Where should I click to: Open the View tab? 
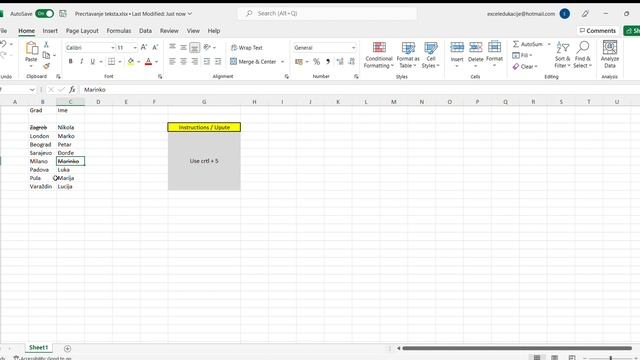coord(193,31)
